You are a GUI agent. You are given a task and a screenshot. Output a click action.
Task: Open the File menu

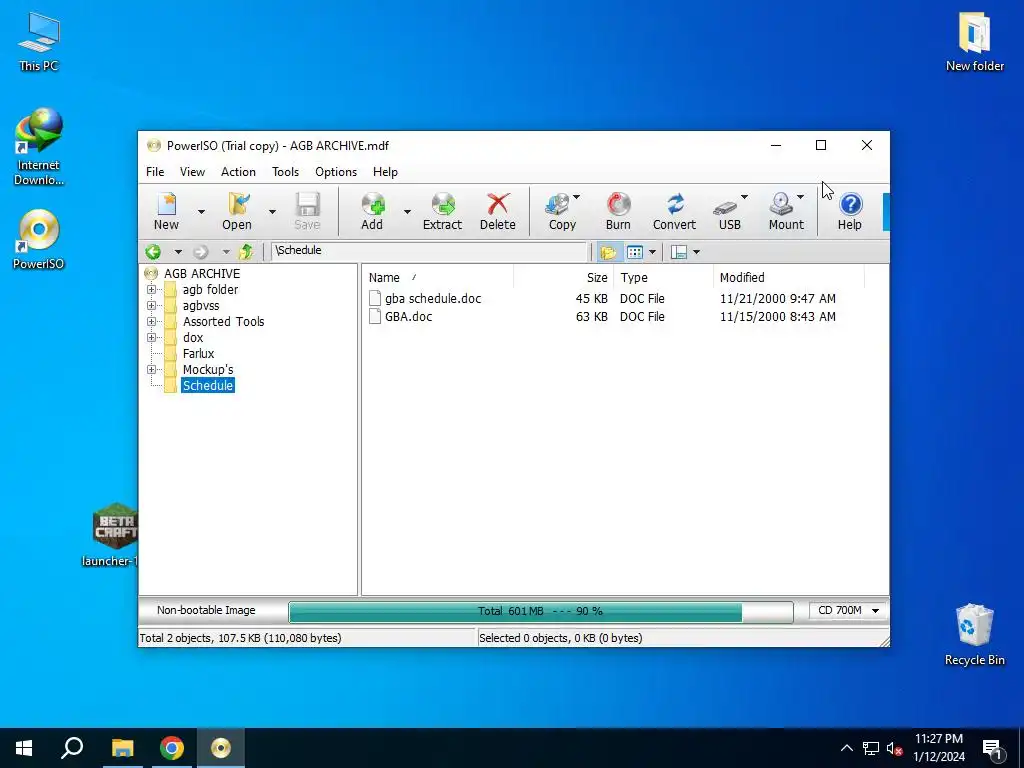pos(155,172)
